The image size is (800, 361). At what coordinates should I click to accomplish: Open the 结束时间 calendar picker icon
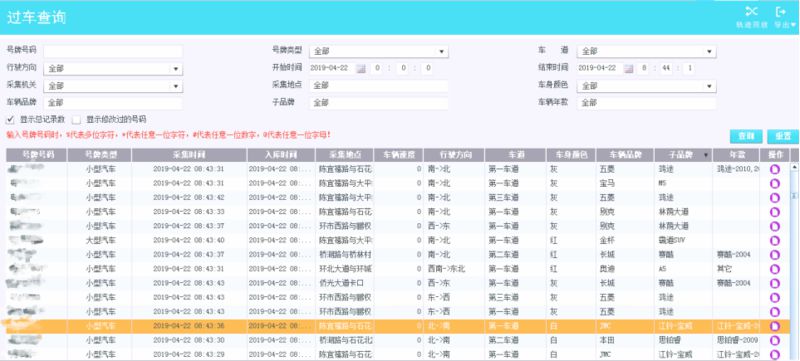(x=629, y=68)
